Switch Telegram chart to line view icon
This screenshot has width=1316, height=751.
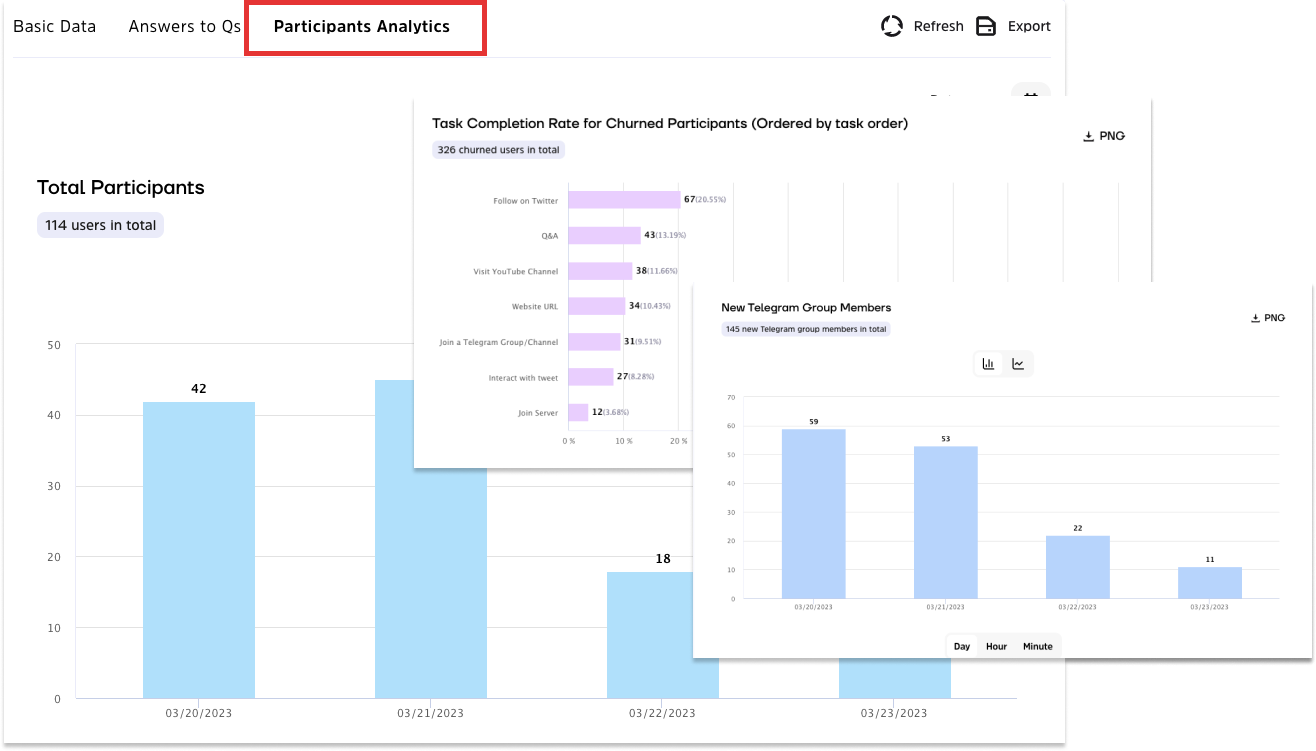(1018, 364)
